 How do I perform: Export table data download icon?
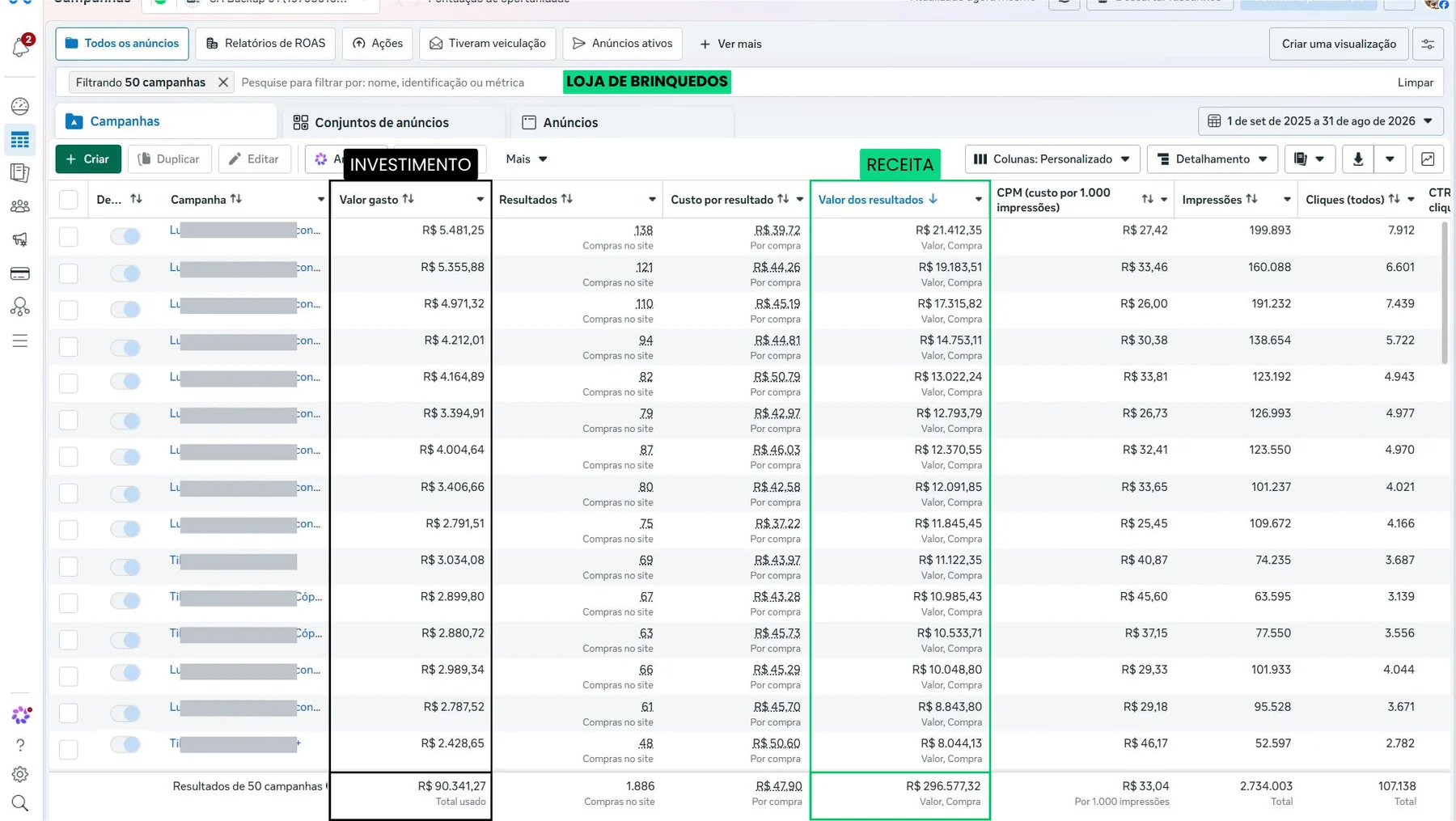(1358, 159)
